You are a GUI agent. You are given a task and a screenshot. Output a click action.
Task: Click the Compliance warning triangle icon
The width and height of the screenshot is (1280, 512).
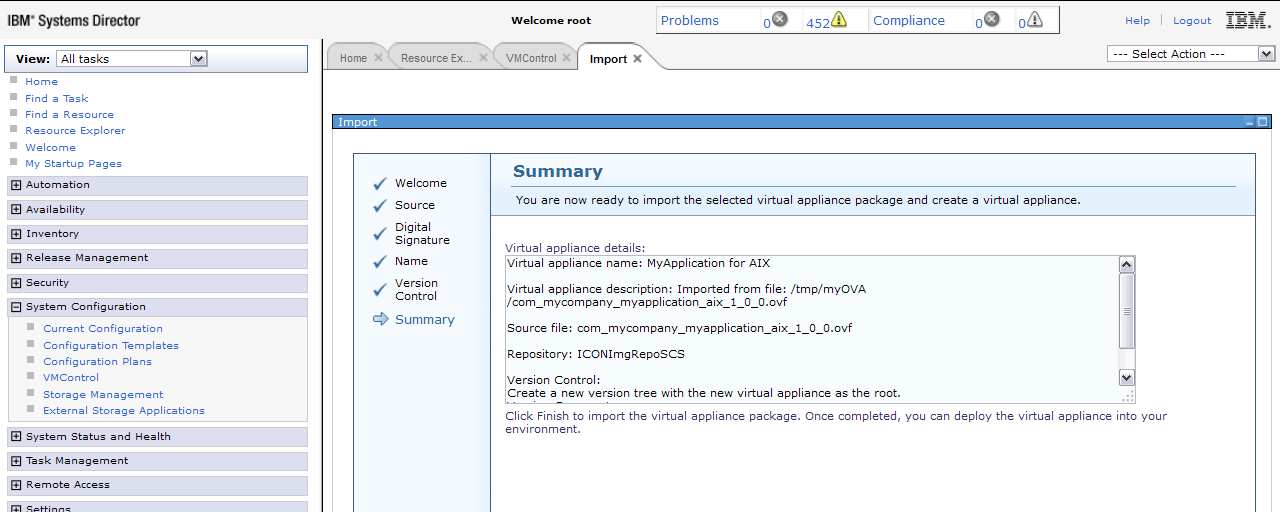[x=1035, y=19]
